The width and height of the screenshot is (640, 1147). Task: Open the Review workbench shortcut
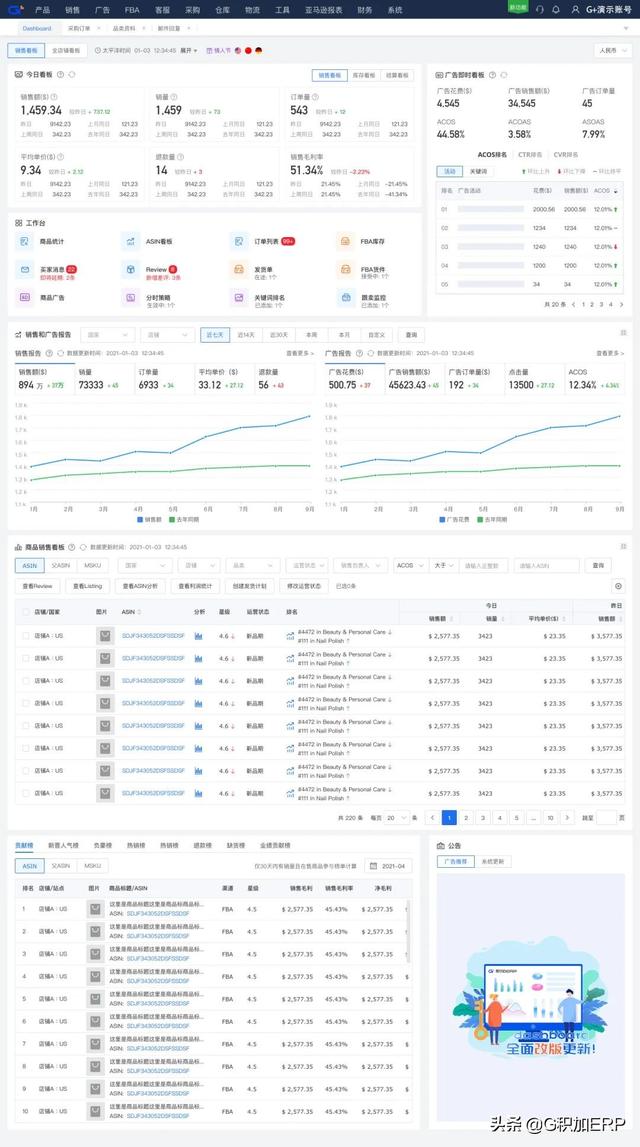tap(131, 270)
